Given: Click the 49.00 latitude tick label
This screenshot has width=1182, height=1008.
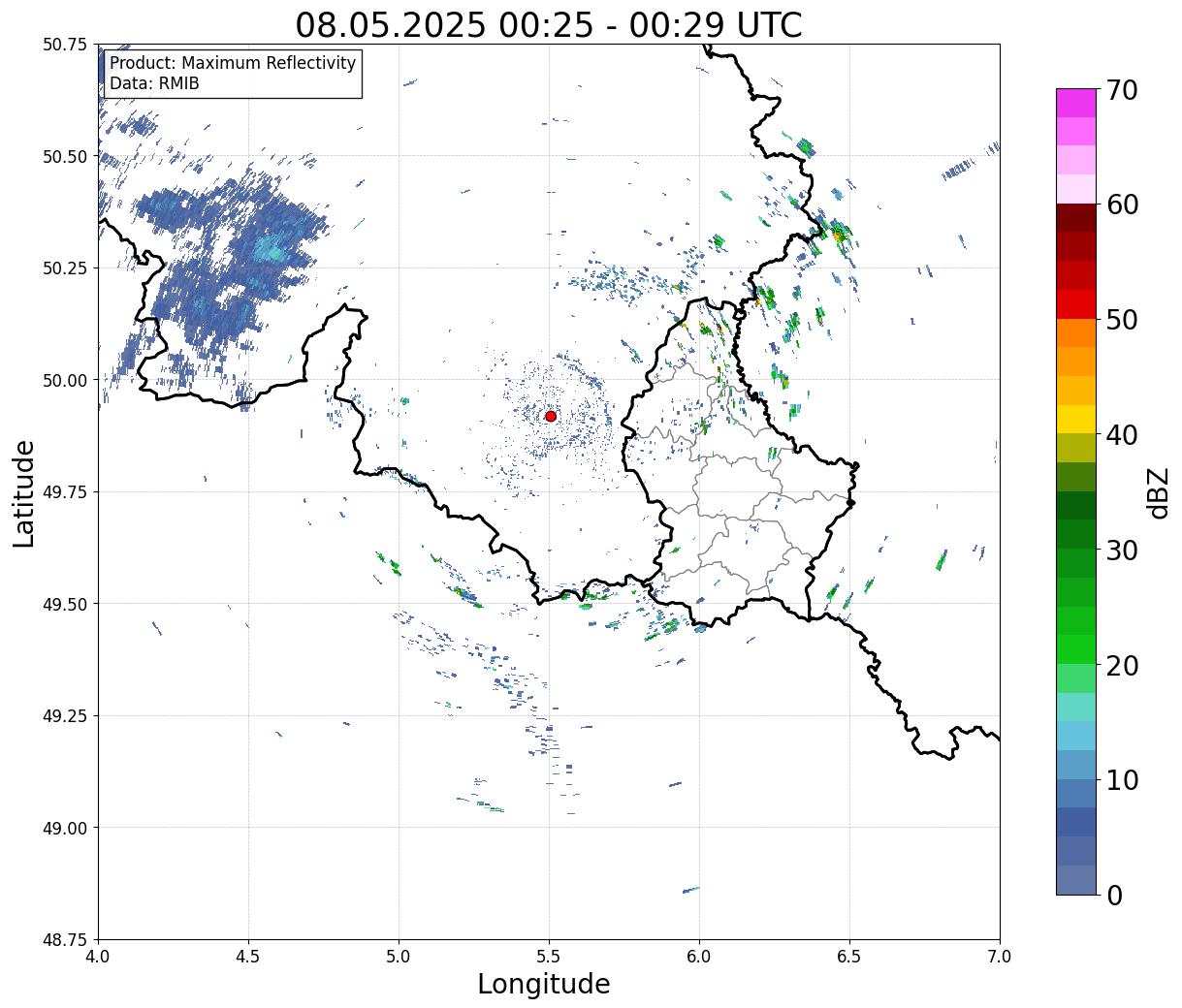Looking at the screenshot, I should pos(65,828).
